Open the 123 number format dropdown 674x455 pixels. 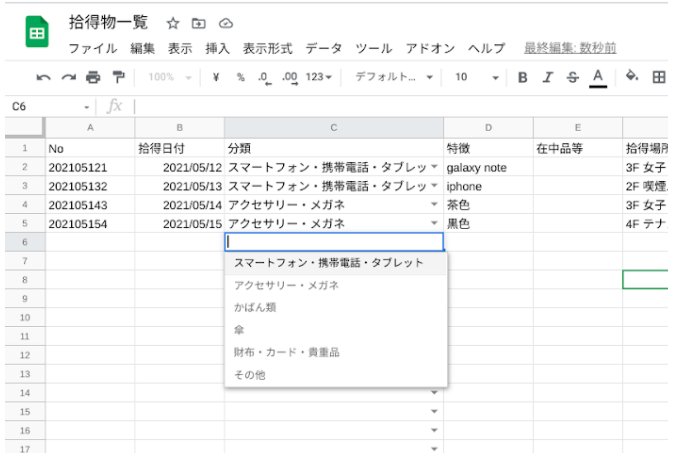coord(319,77)
